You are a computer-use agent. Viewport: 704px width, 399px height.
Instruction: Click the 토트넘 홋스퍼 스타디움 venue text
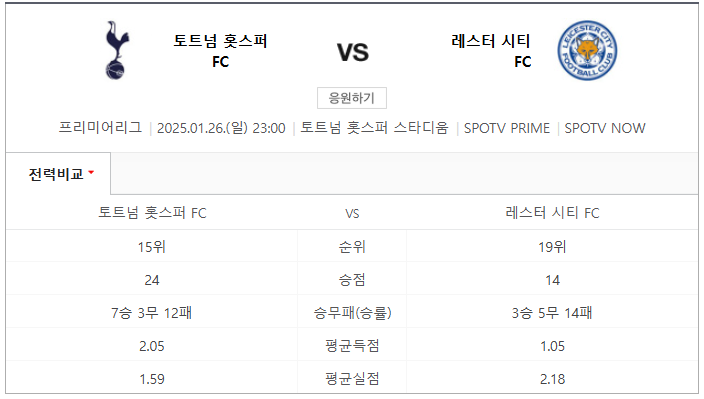(x=374, y=128)
